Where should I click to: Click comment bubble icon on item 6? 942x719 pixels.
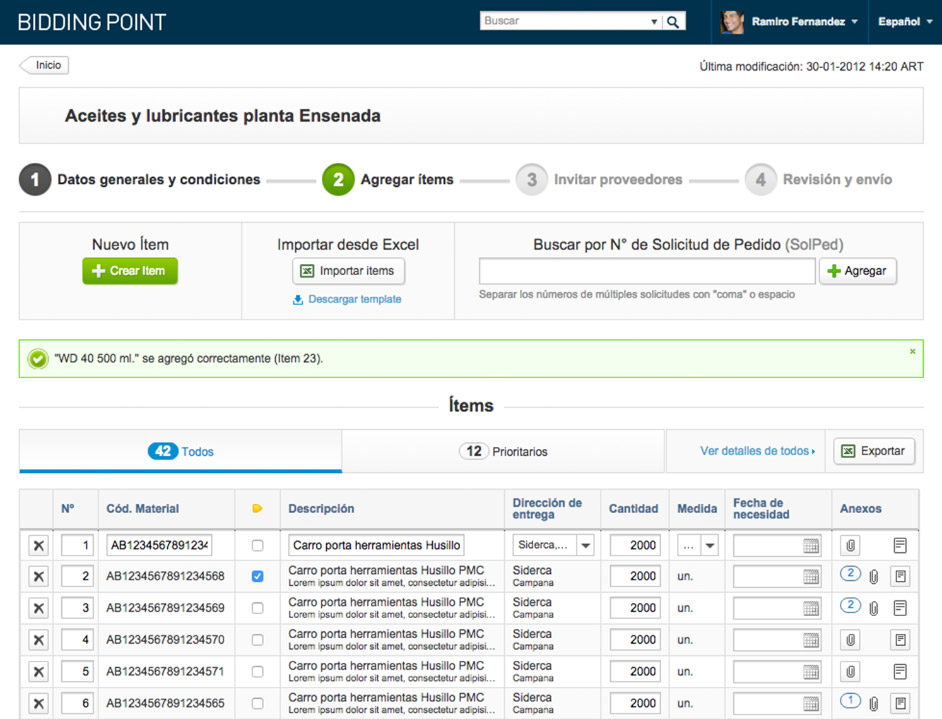pyautogui.click(x=850, y=700)
